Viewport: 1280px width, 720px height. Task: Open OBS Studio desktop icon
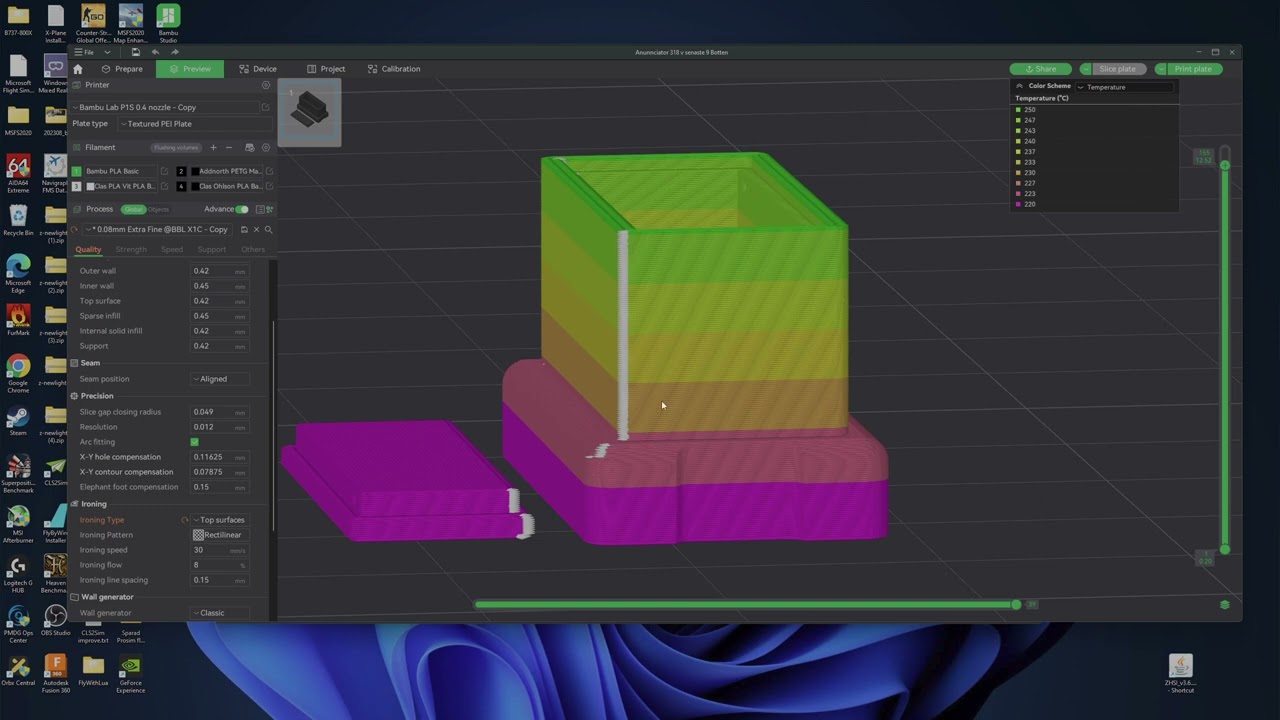pos(55,621)
